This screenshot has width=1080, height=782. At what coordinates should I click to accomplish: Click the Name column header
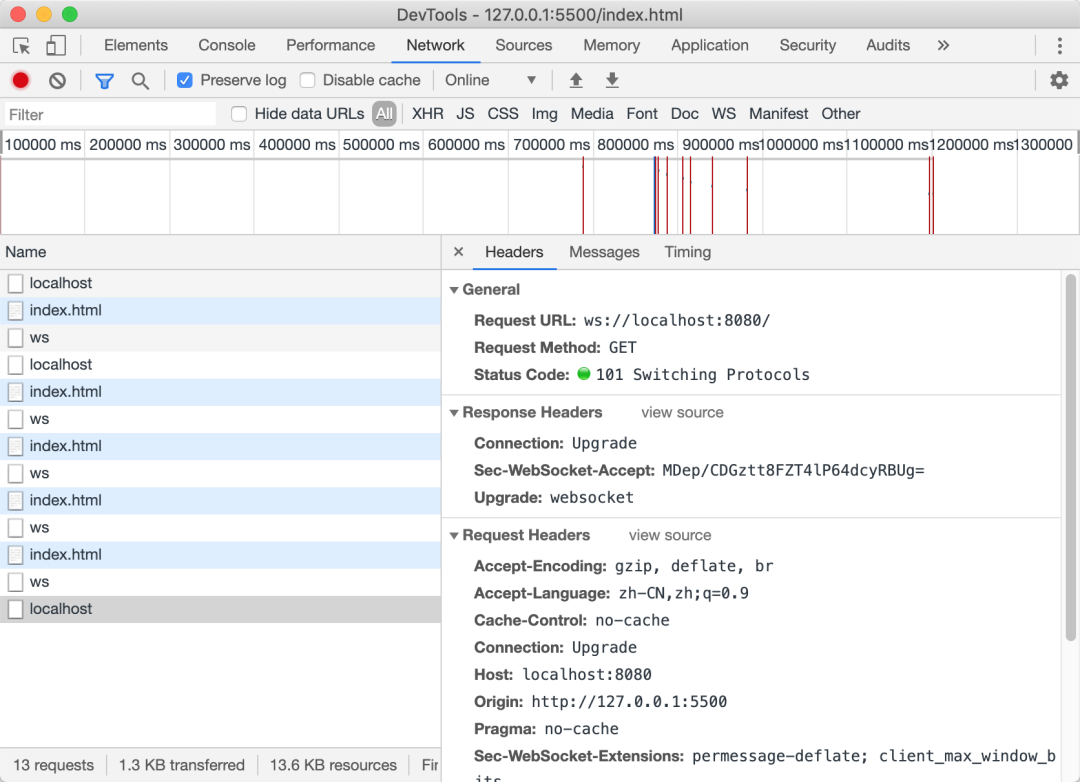[220, 252]
